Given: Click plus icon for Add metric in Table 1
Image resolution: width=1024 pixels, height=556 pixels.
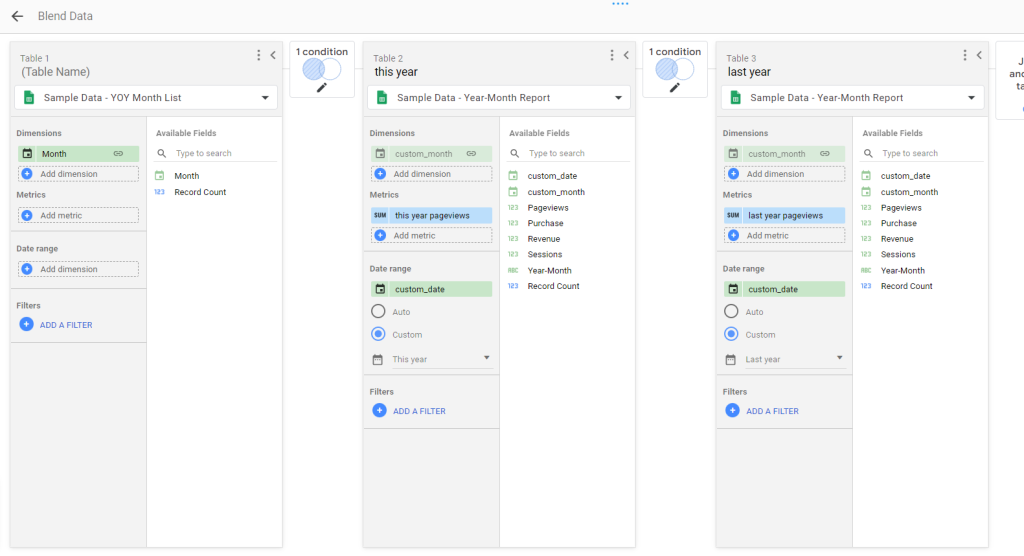Looking at the screenshot, I should click(x=27, y=215).
